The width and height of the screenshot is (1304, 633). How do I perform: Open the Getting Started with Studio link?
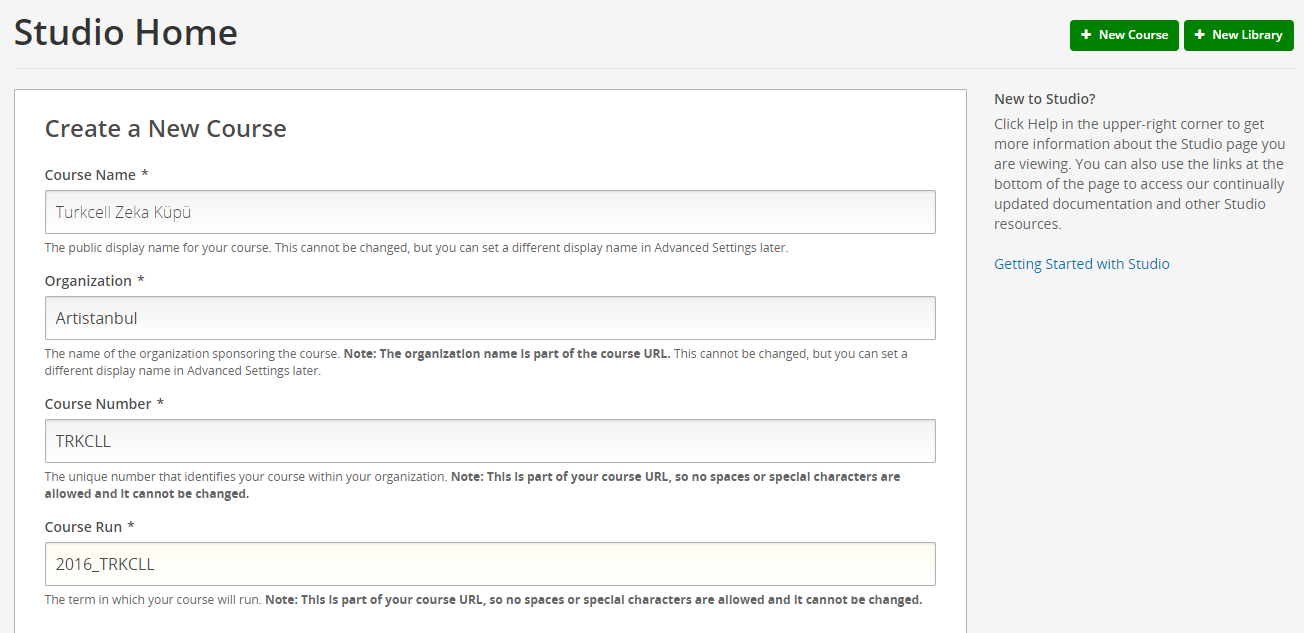point(1081,264)
